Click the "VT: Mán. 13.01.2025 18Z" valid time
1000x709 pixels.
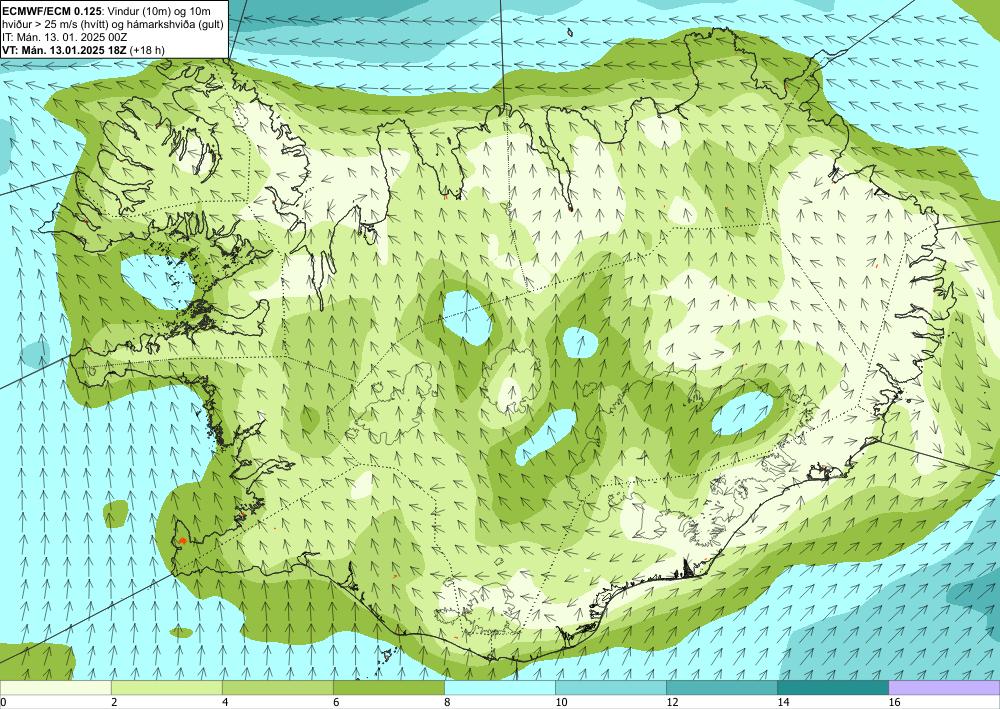tap(64, 50)
